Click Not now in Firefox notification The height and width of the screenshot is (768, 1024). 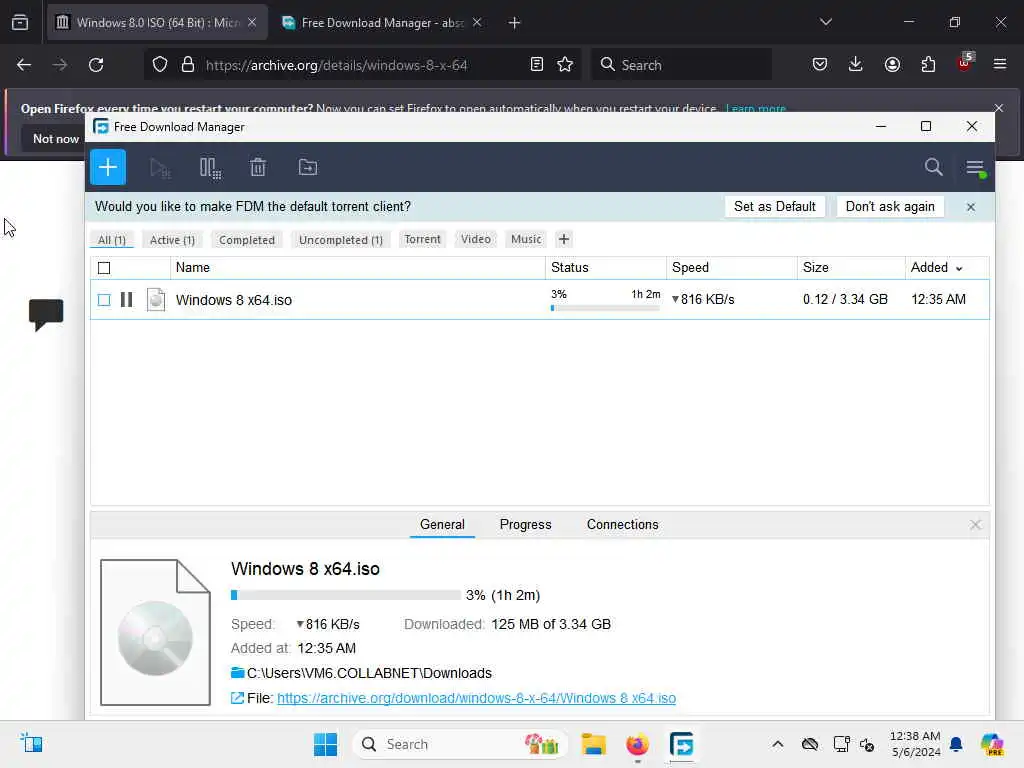[56, 138]
